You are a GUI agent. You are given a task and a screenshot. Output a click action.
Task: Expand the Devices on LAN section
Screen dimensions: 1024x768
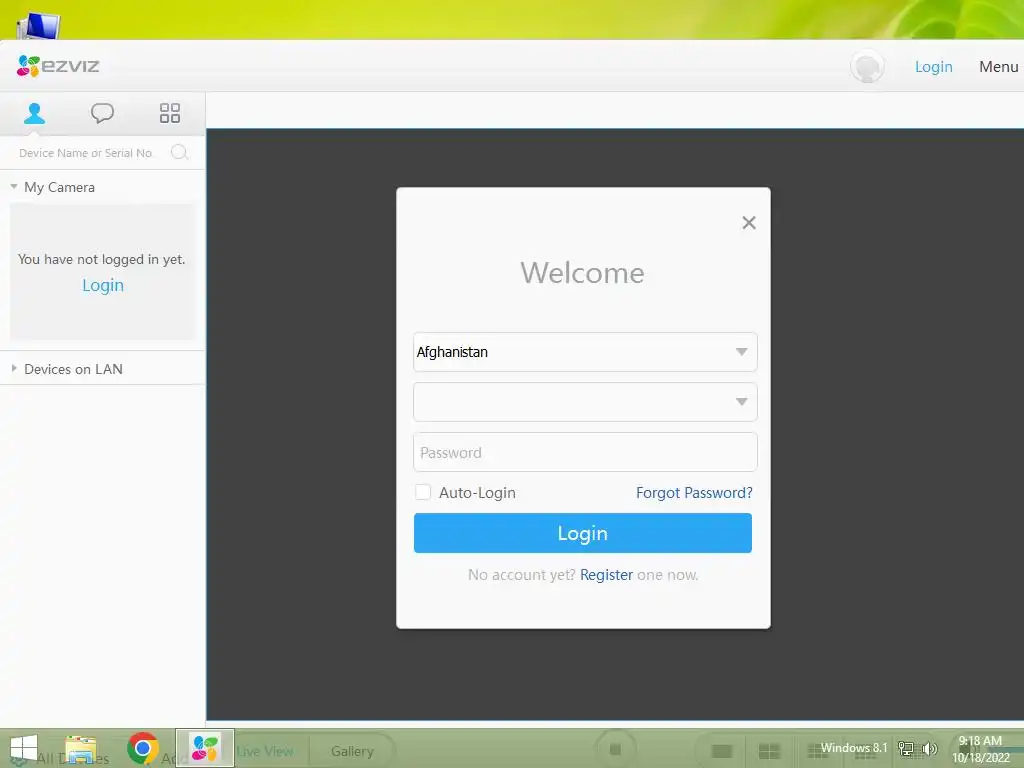(x=14, y=368)
